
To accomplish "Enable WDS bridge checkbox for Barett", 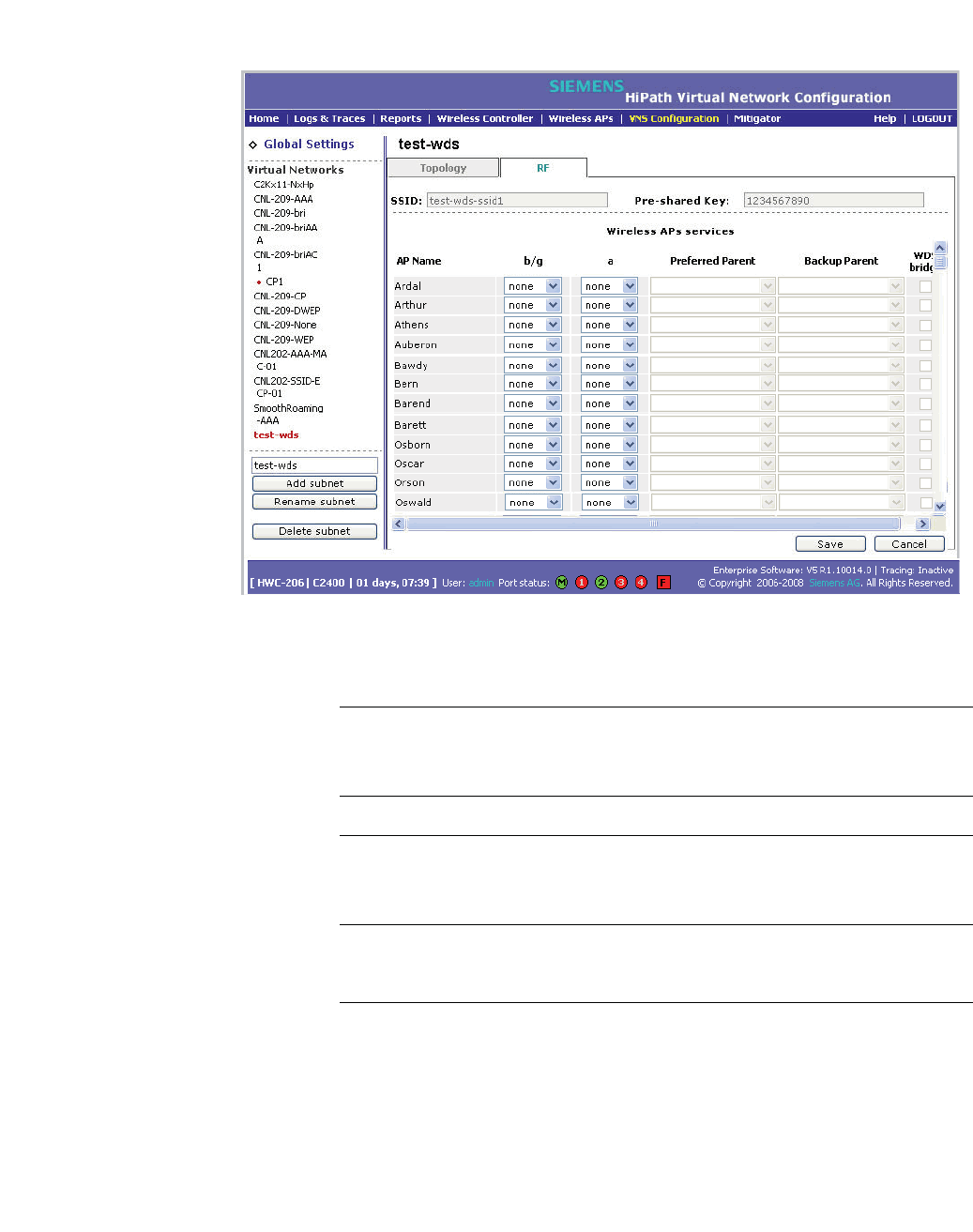I will (x=925, y=425).
